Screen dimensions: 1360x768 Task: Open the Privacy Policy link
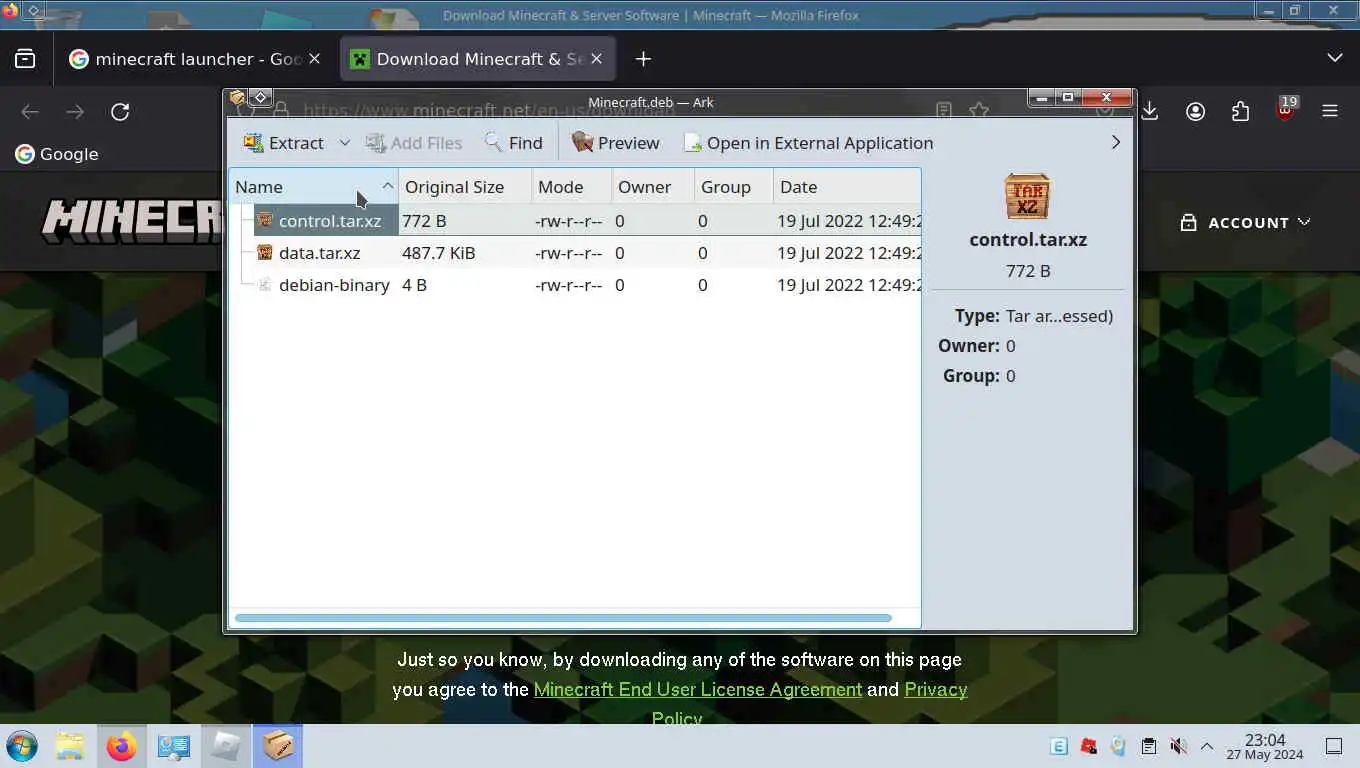click(935, 690)
